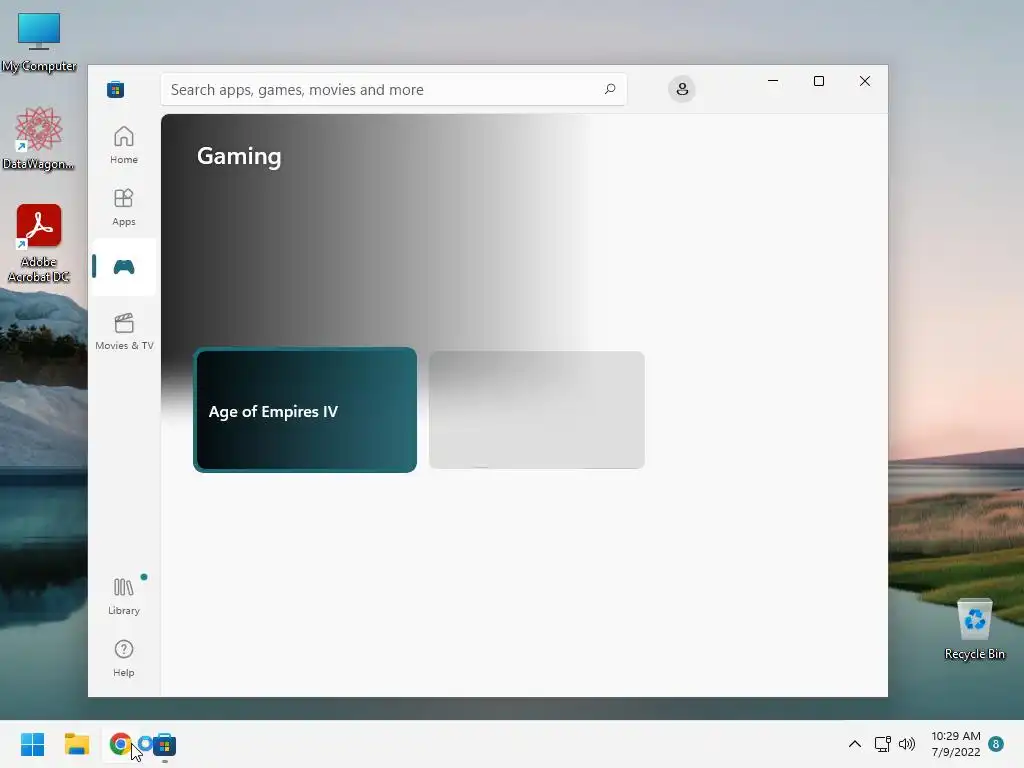Go to the Apps section

tap(123, 207)
